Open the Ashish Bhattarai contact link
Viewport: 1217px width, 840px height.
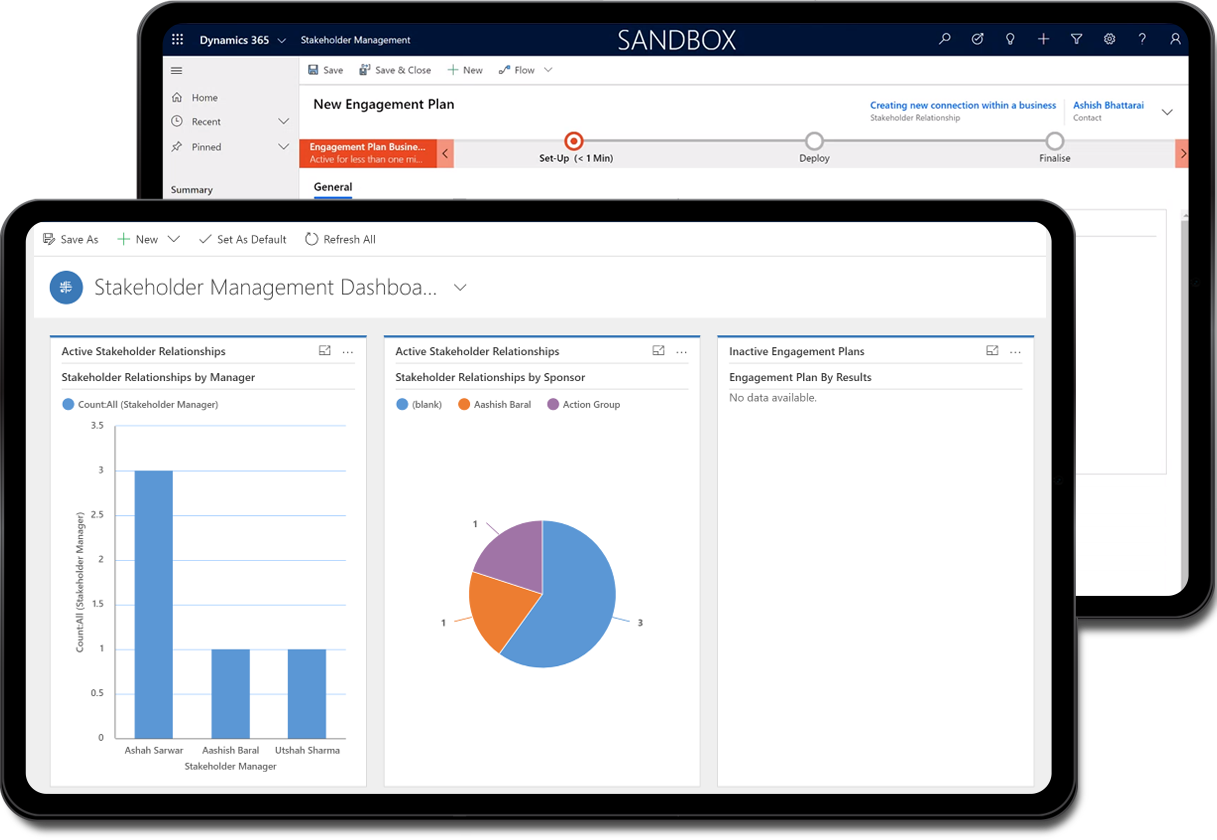pos(1108,105)
